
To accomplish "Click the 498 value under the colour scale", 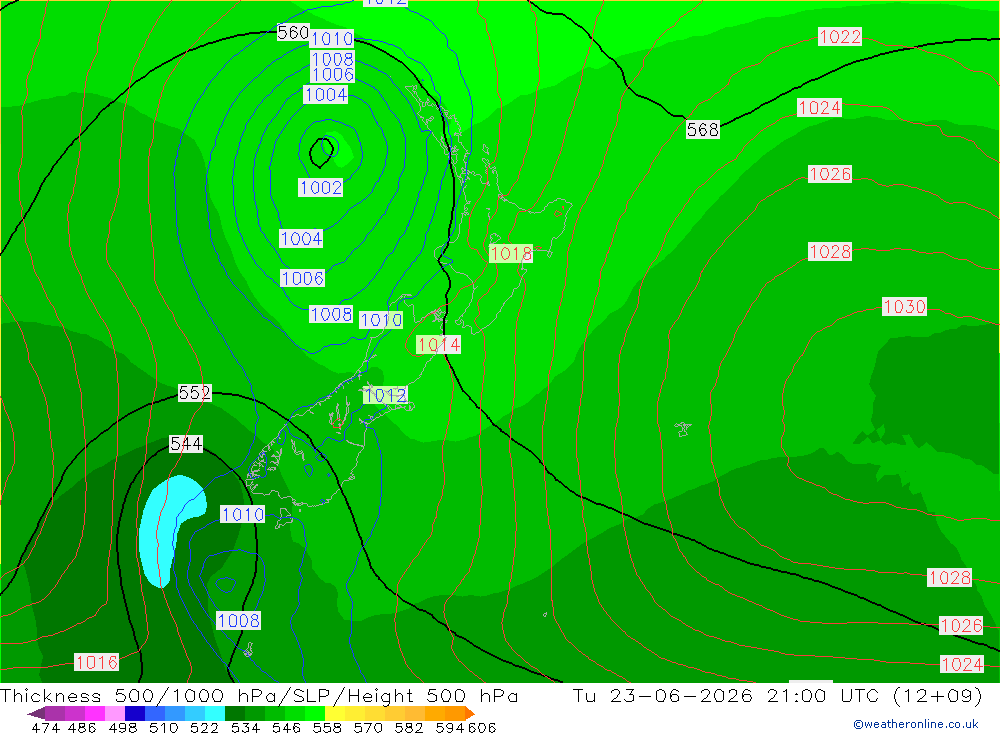I will (x=123, y=727).
